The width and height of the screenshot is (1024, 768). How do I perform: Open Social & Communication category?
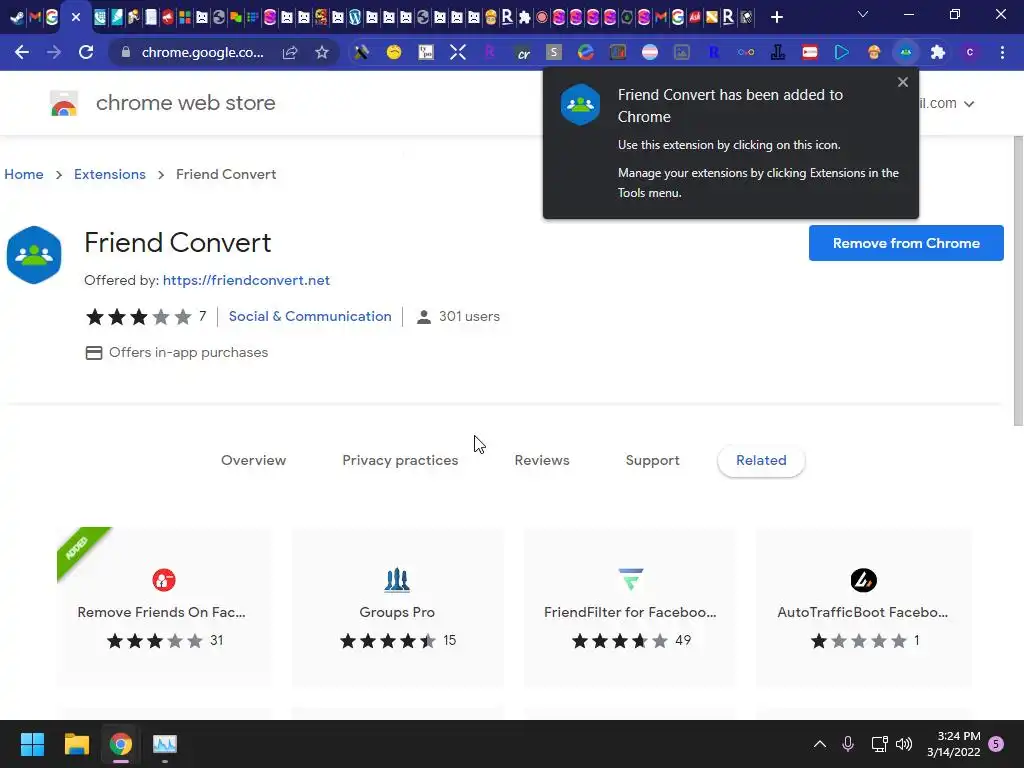310,316
